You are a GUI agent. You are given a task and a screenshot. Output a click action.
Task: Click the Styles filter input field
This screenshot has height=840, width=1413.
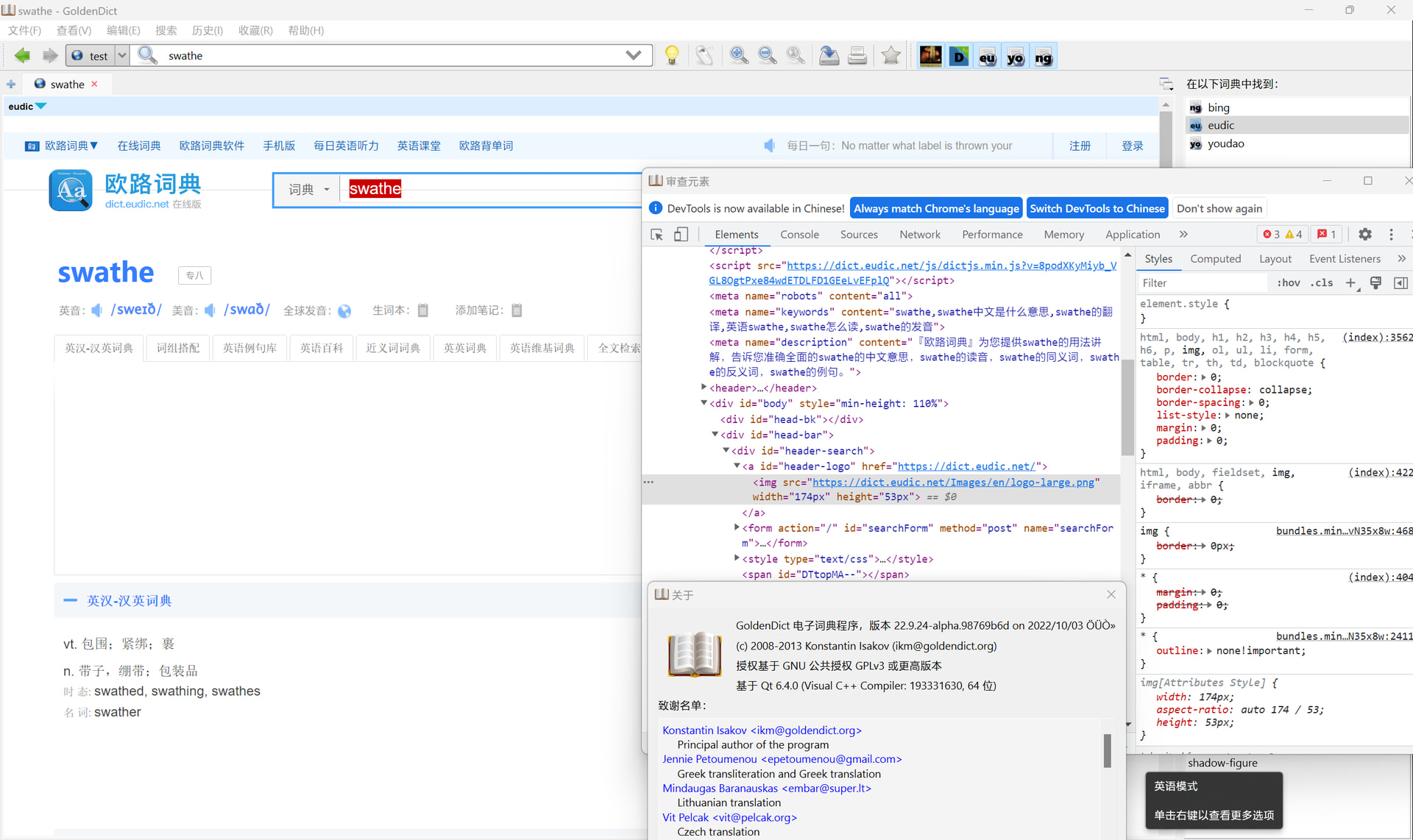coord(1203,282)
